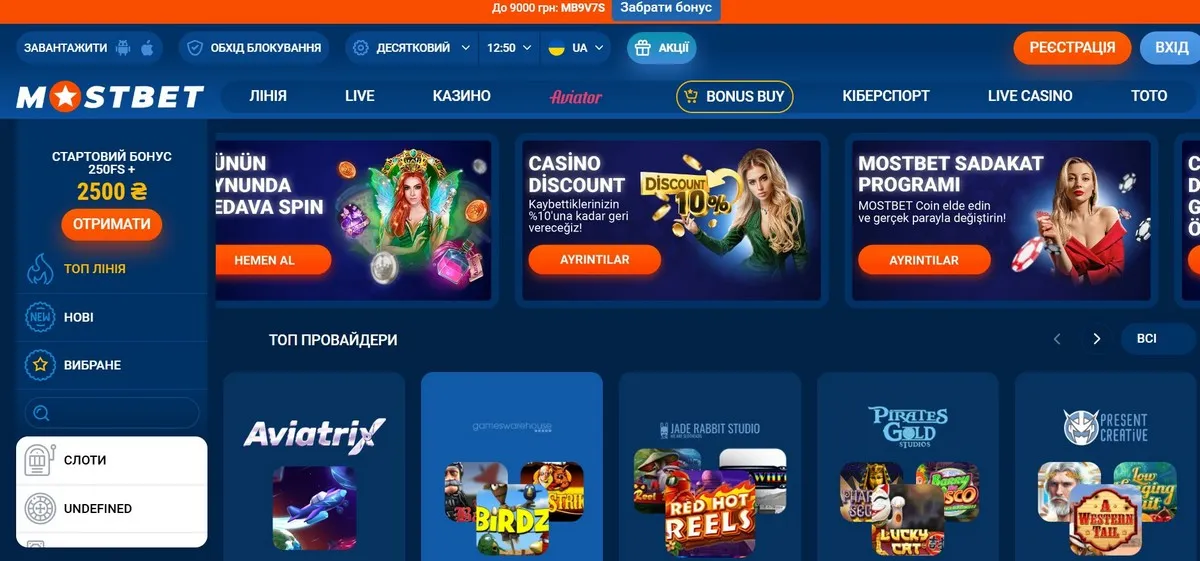Click the shield icon for Обхід блокування
The width and height of the screenshot is (1200, 561).
coord(195,48)
